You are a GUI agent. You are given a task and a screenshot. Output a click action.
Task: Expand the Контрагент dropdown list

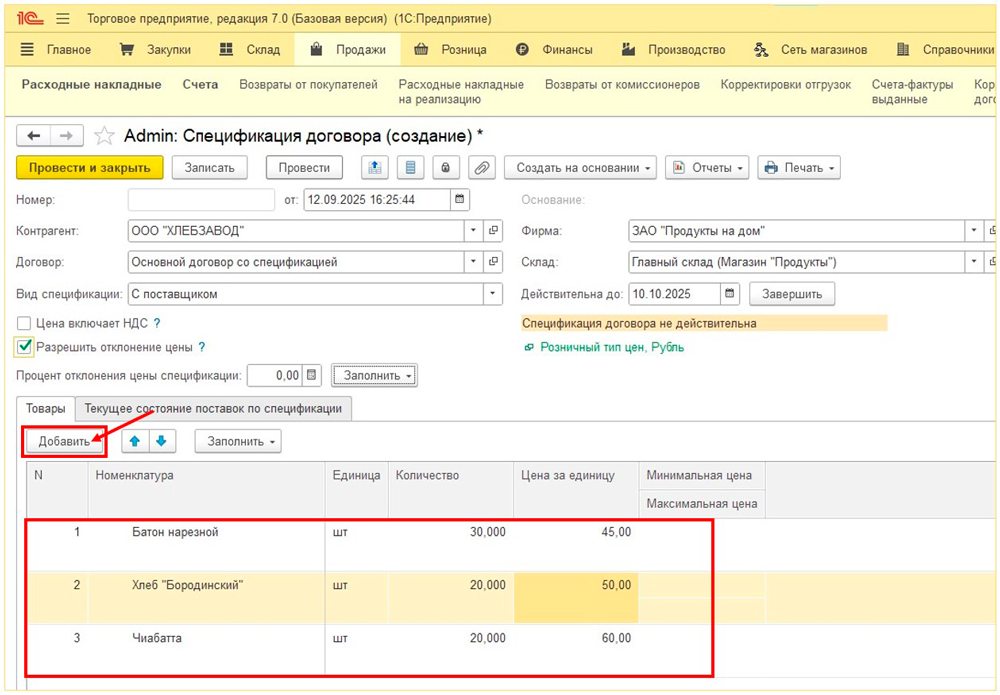click(x=474, y=231)
